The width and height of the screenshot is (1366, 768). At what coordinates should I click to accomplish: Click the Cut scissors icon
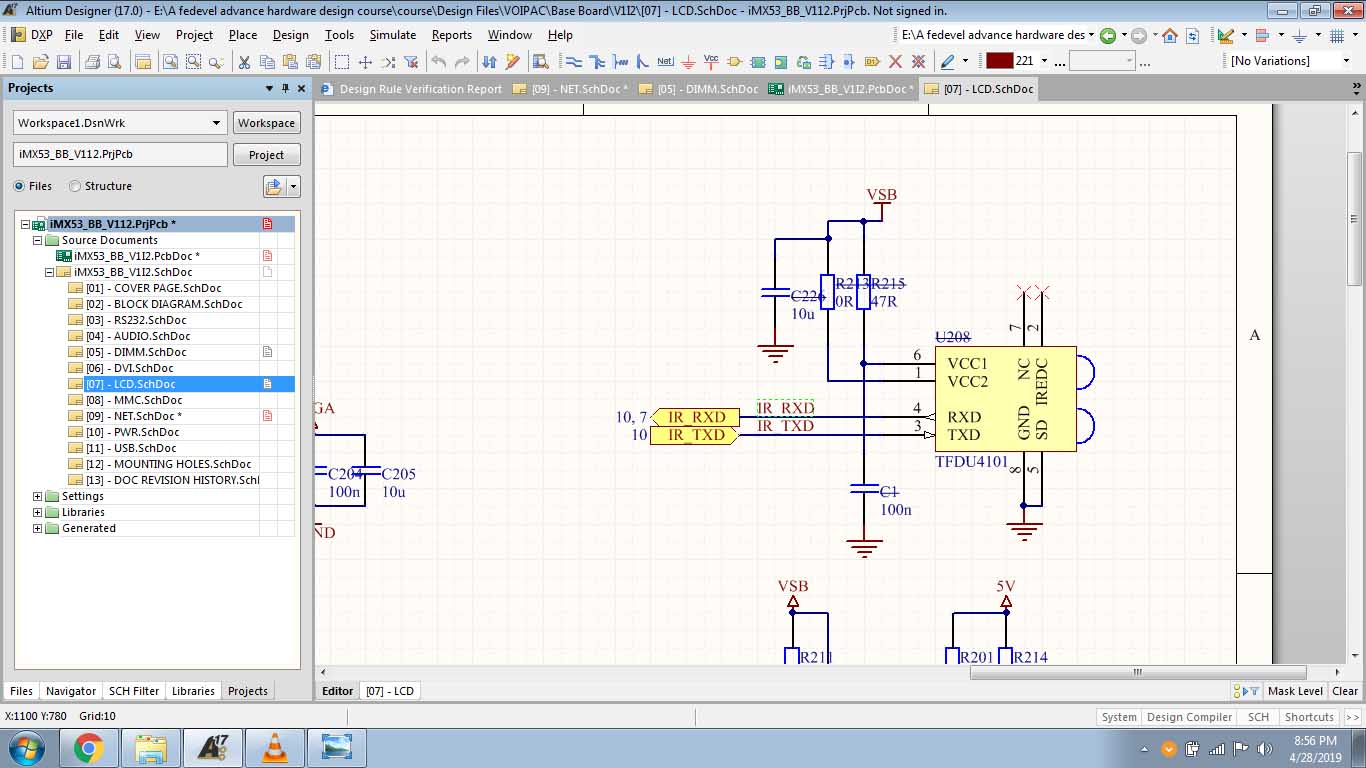243,62
